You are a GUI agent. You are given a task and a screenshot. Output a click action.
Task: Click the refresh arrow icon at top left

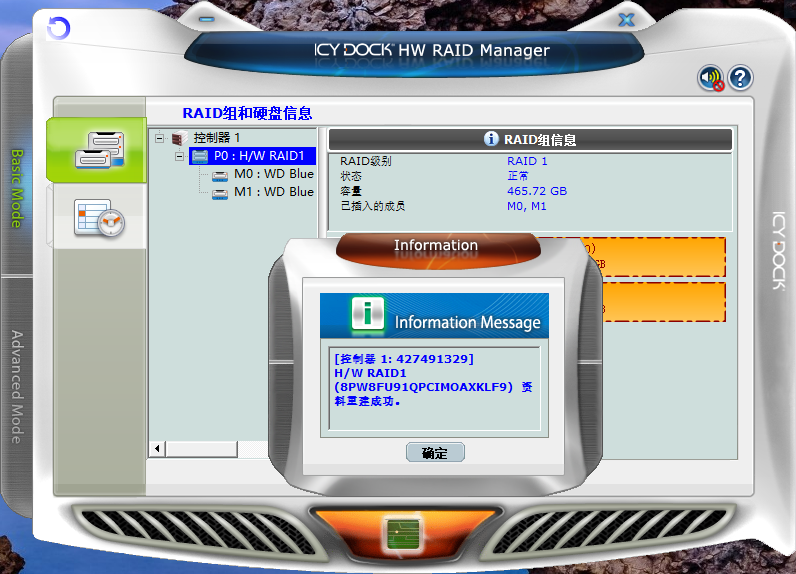click(58, 28)
